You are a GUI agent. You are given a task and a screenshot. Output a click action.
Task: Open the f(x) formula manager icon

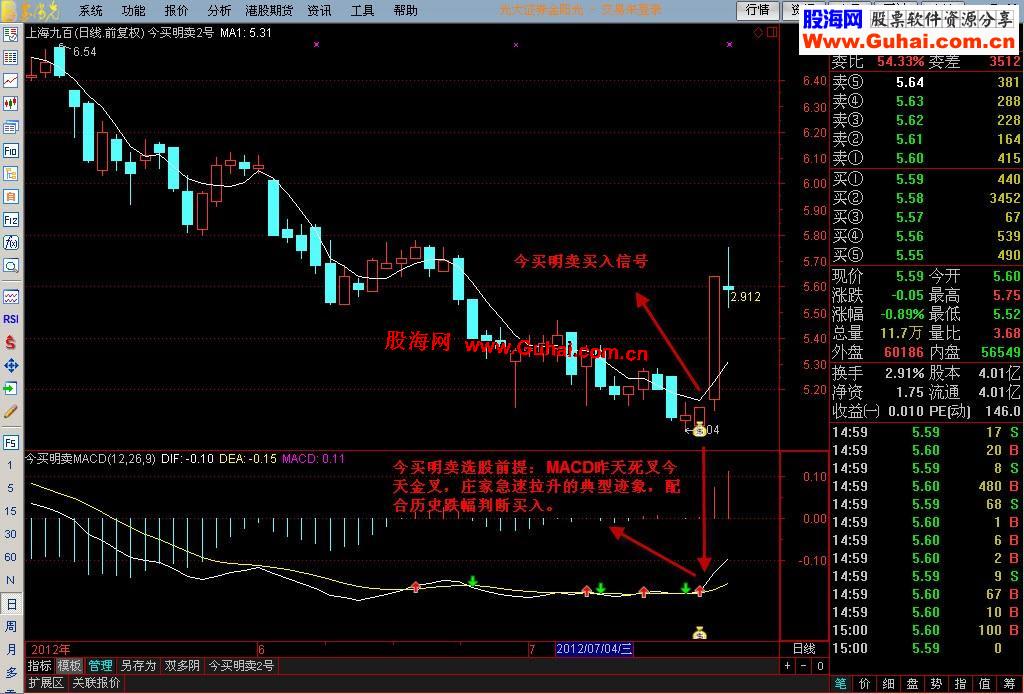coord(10,243)
